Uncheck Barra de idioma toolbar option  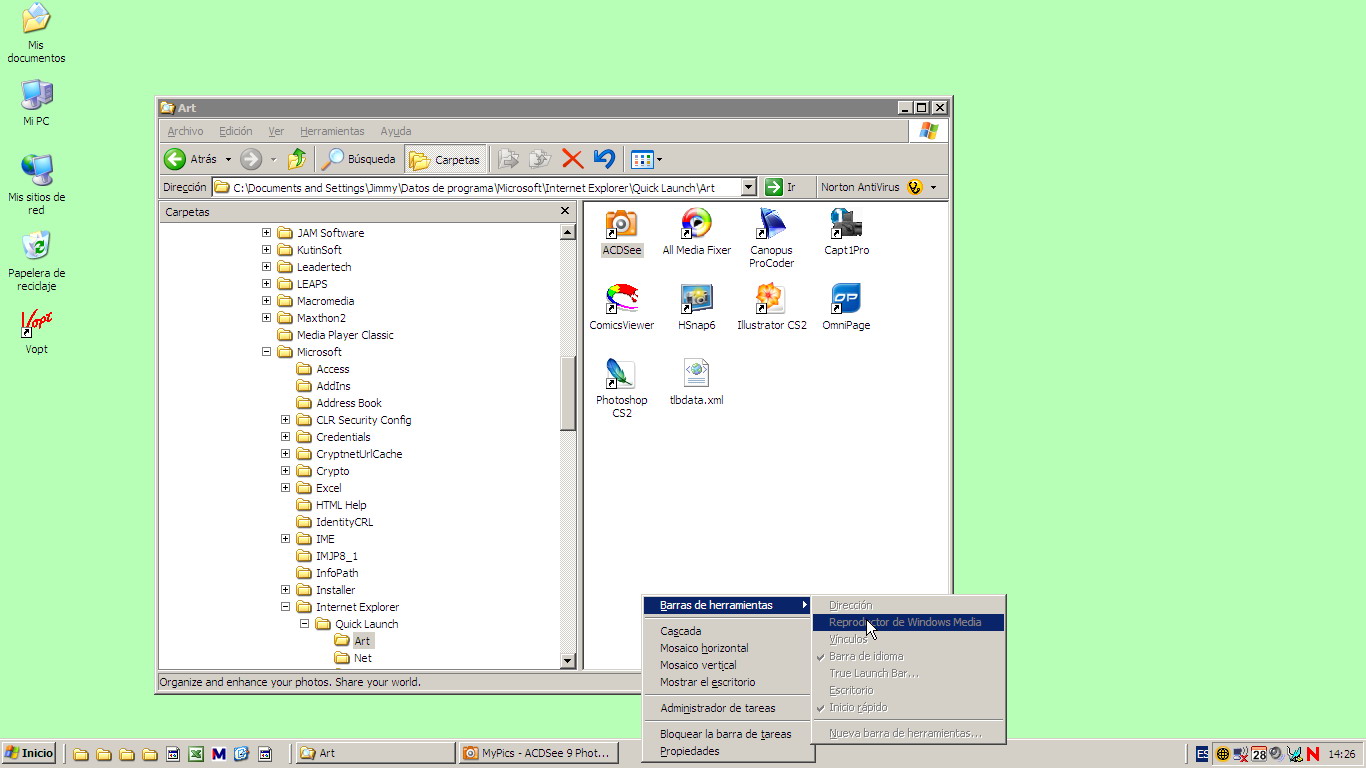coord(865,656)
